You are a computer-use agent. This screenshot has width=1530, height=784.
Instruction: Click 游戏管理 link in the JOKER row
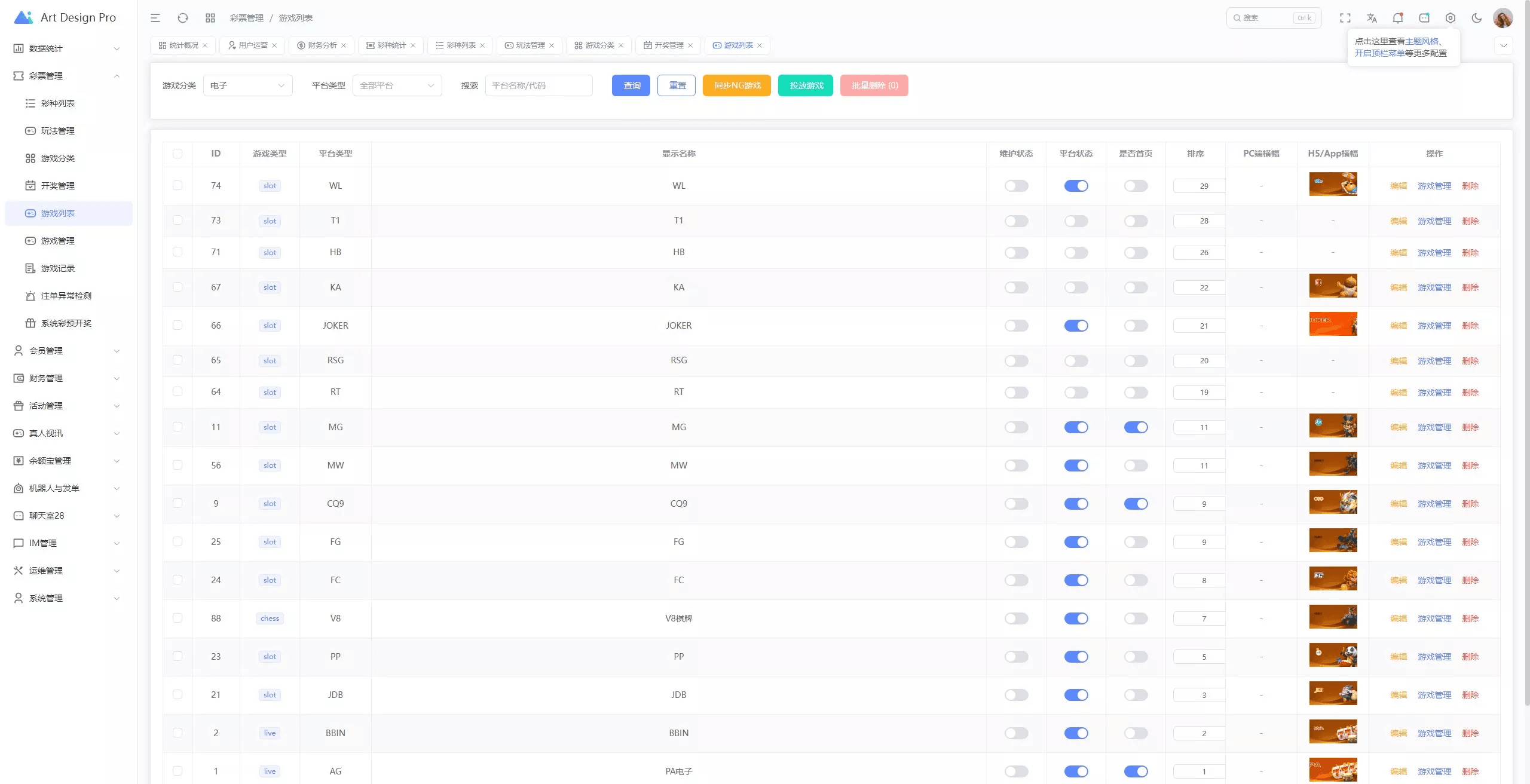pyautogui.click(x=1434, y=326)
